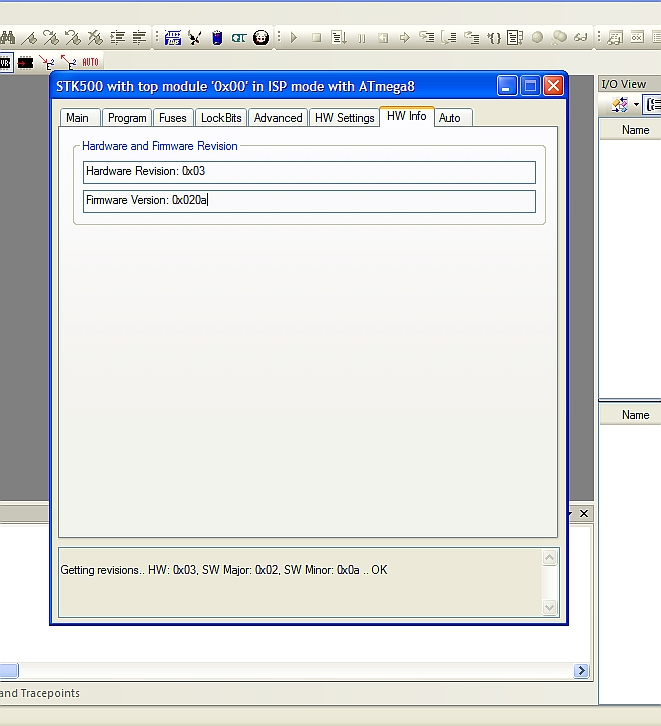Maximize the STK500 dialog
Viewport: 661px width, 726px height.
click(x=530, y=86)
